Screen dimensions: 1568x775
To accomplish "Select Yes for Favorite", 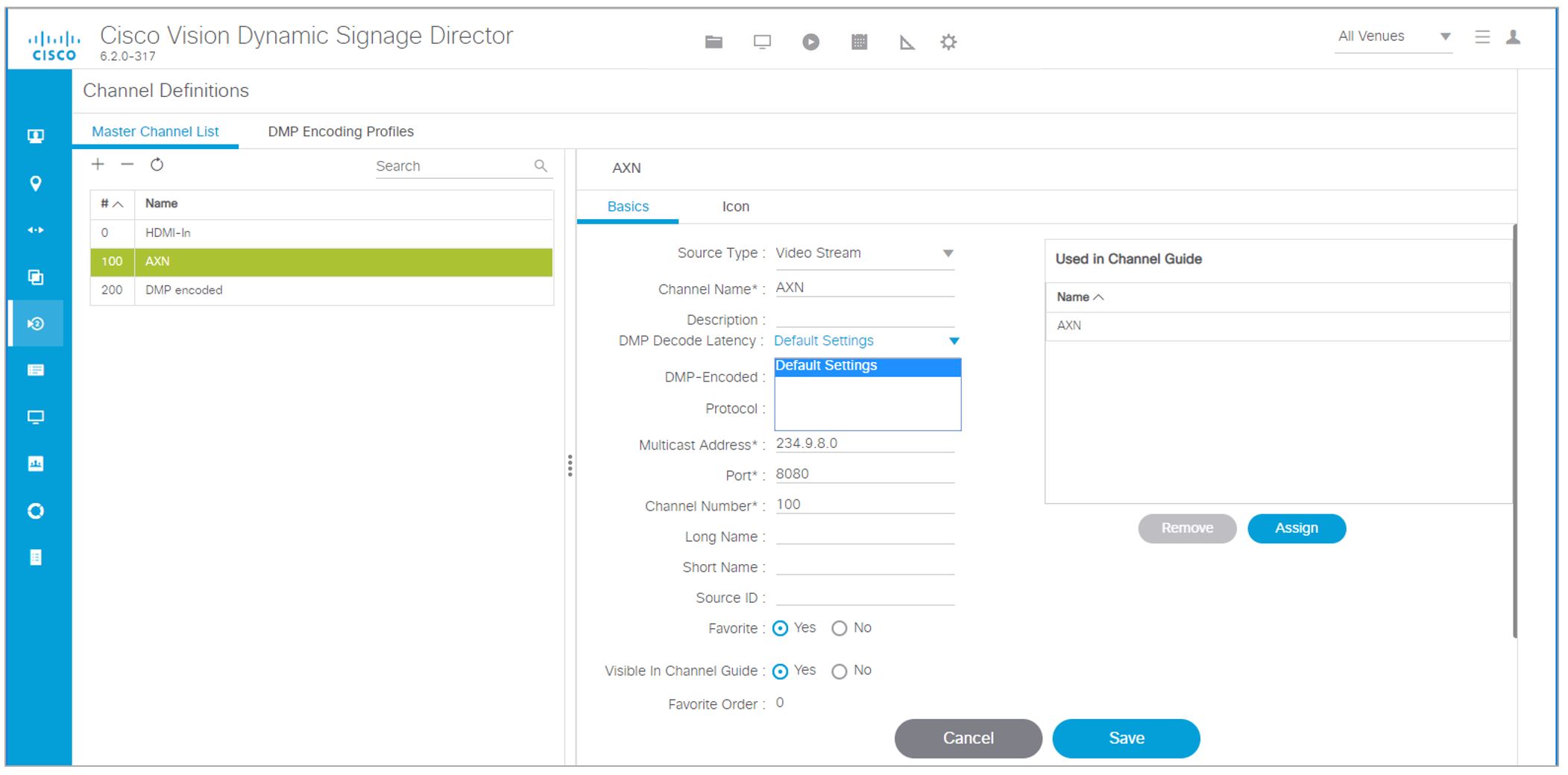I will point(780,628).
